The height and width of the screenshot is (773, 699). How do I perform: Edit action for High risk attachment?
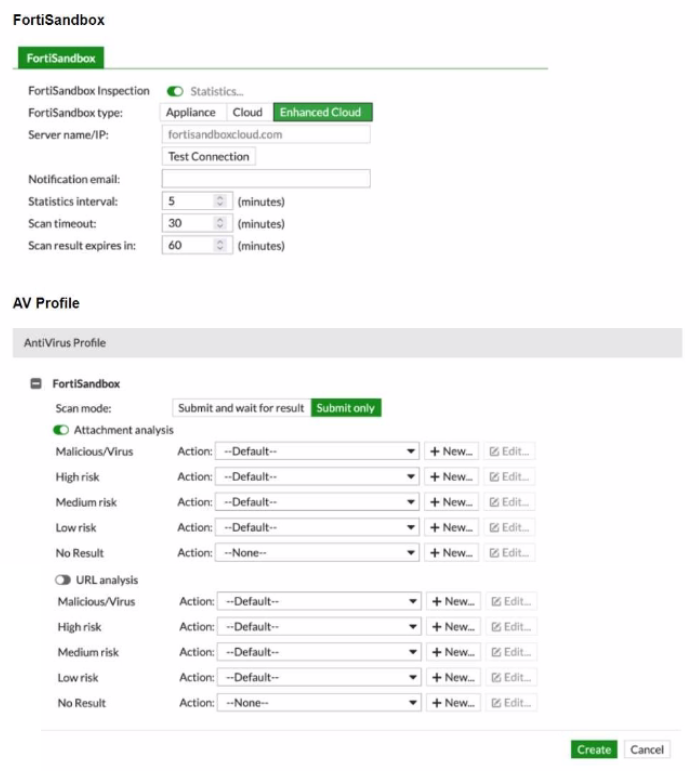509,477
